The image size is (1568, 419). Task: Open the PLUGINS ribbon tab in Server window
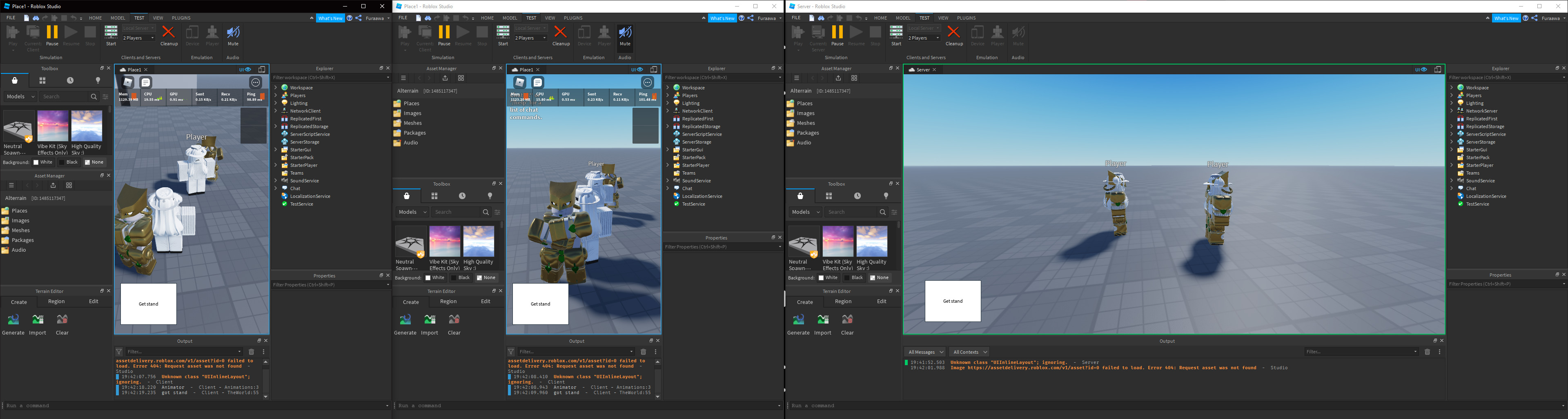966,18
